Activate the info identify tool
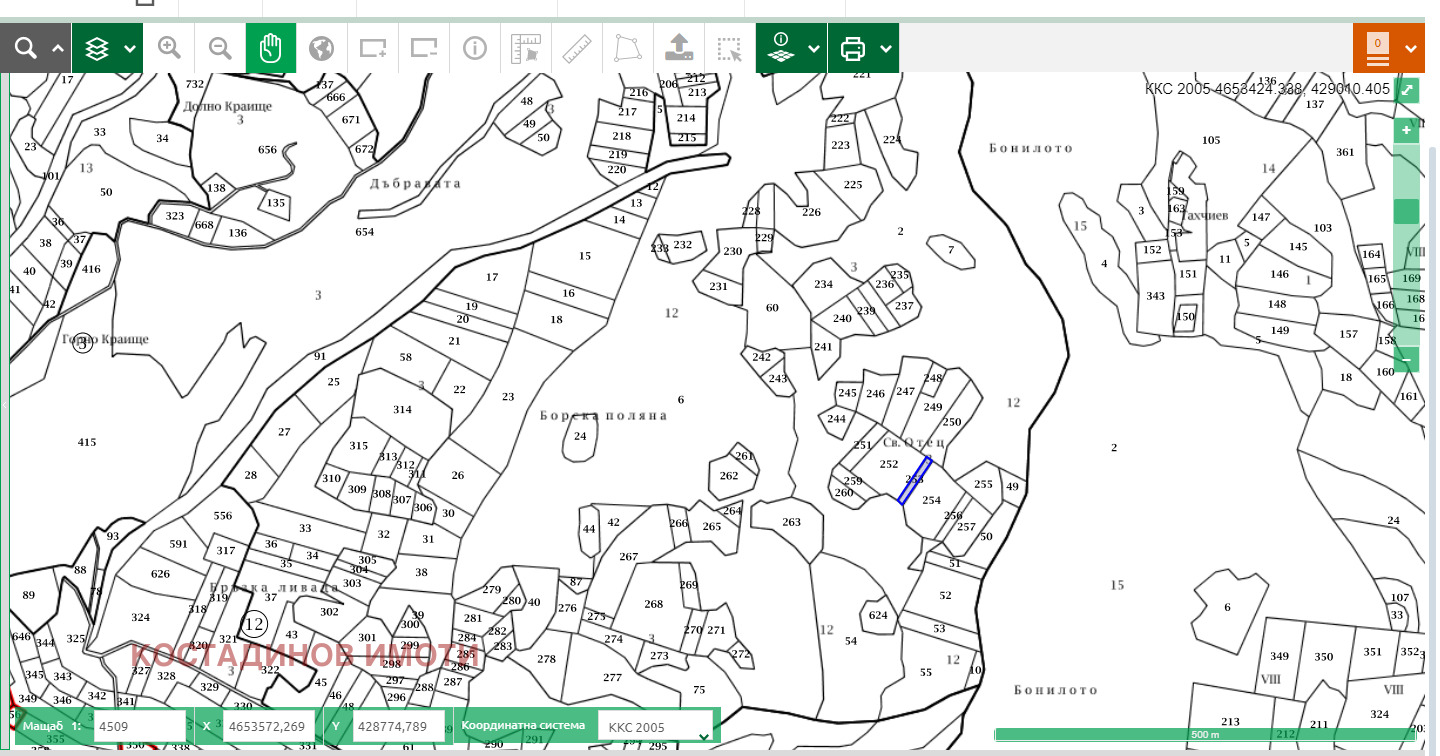This screenshot has width=1440, height=756. pyautogui.click(x=475, y=48)
